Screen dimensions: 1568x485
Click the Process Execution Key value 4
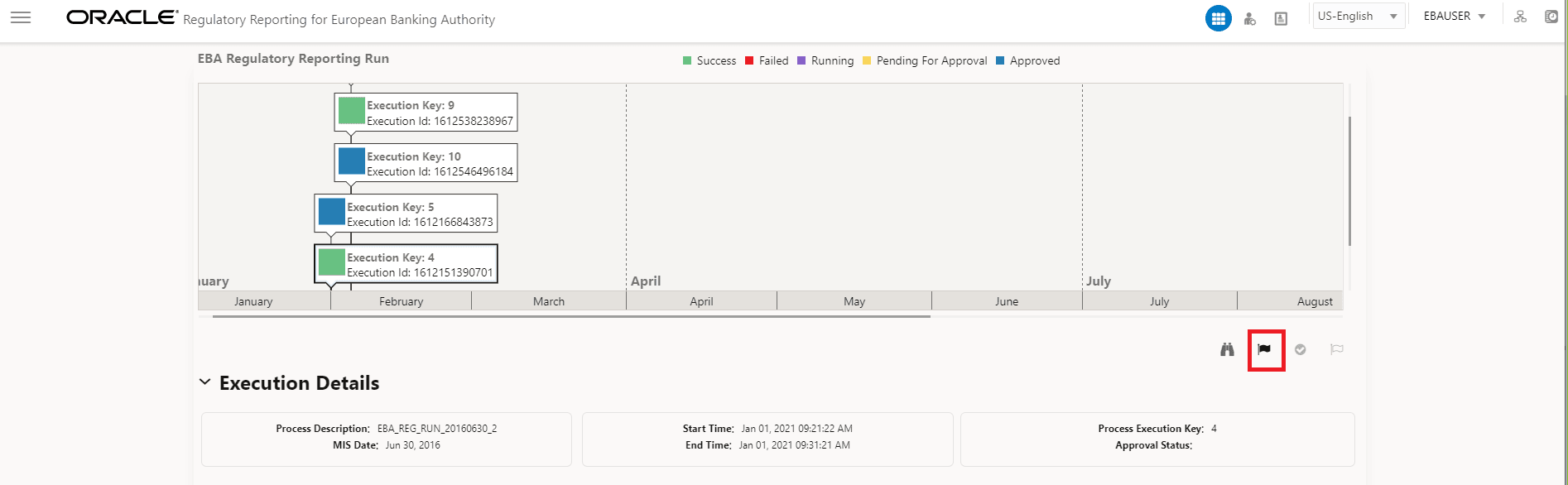[1214, 429]
